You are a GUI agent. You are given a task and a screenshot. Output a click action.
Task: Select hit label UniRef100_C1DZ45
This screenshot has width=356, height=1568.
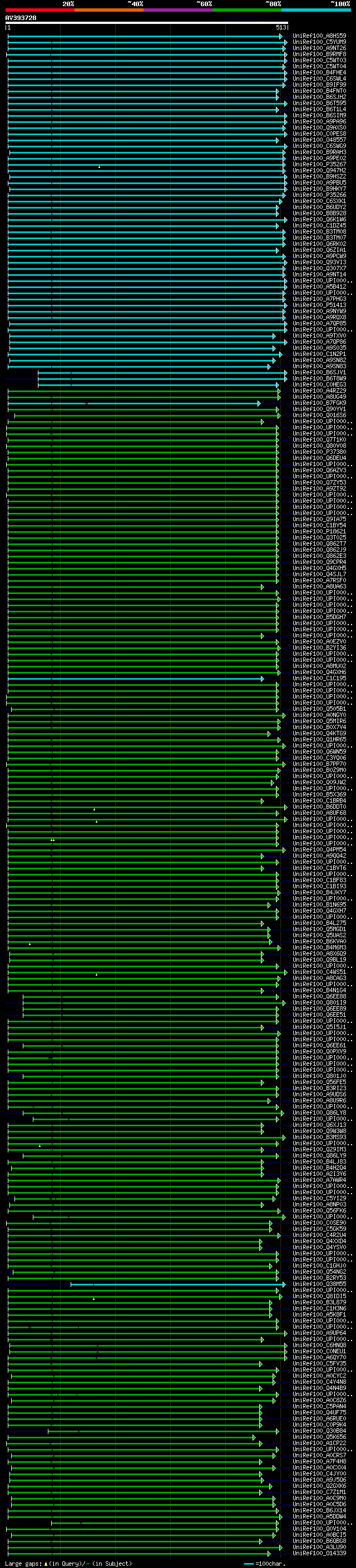(319, 226)
